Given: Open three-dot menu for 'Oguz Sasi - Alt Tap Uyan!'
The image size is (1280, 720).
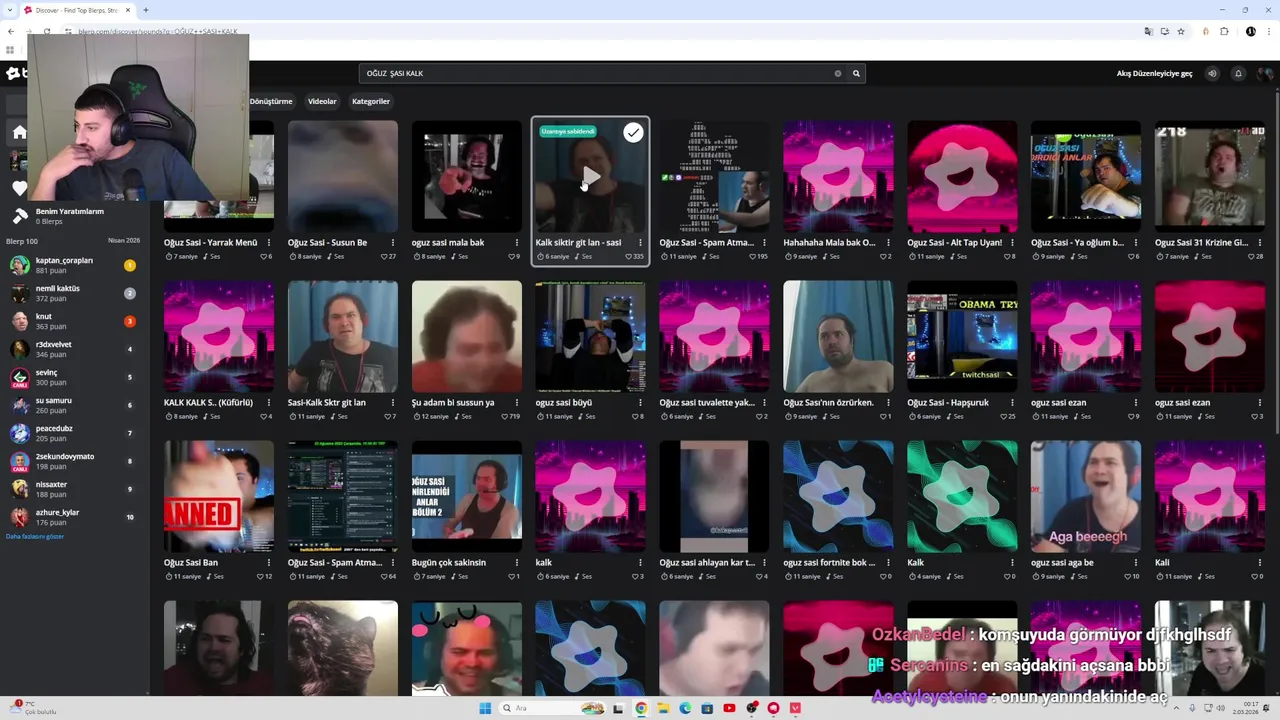Looking at the screenshot, I should tap(1012, 242).
